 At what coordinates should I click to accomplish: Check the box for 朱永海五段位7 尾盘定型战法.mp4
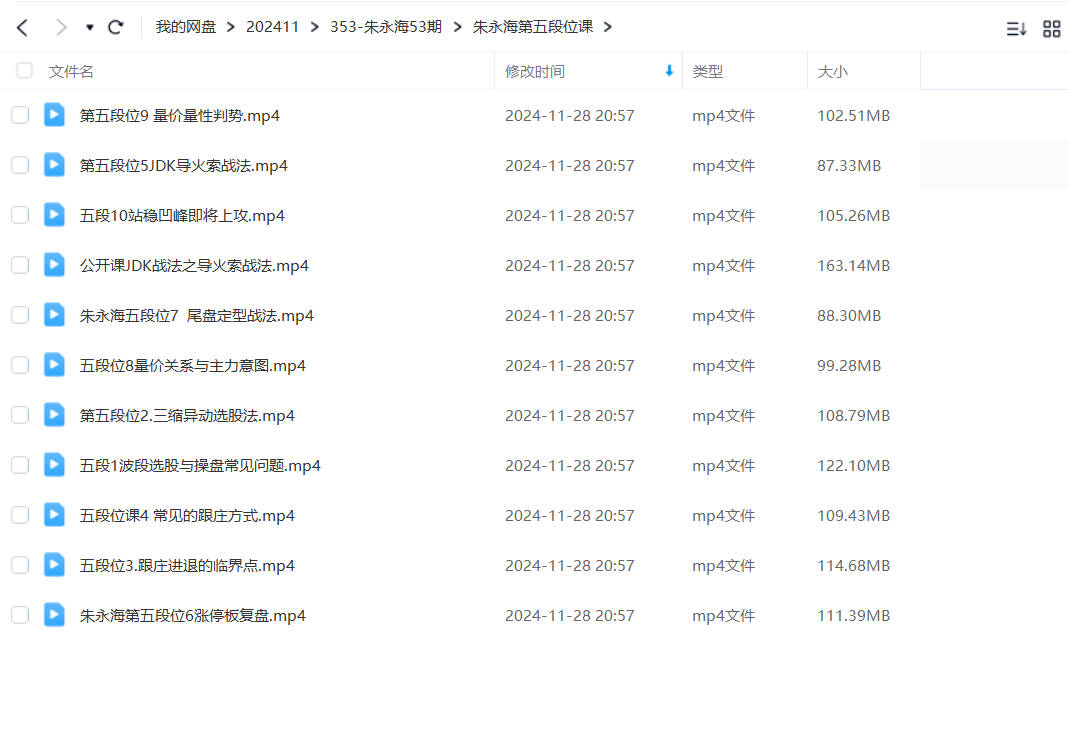(20, 315)
